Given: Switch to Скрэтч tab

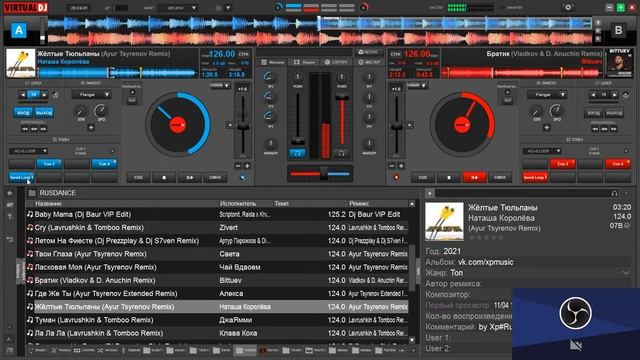Looking at the screenshot, I should pos(336,62).
